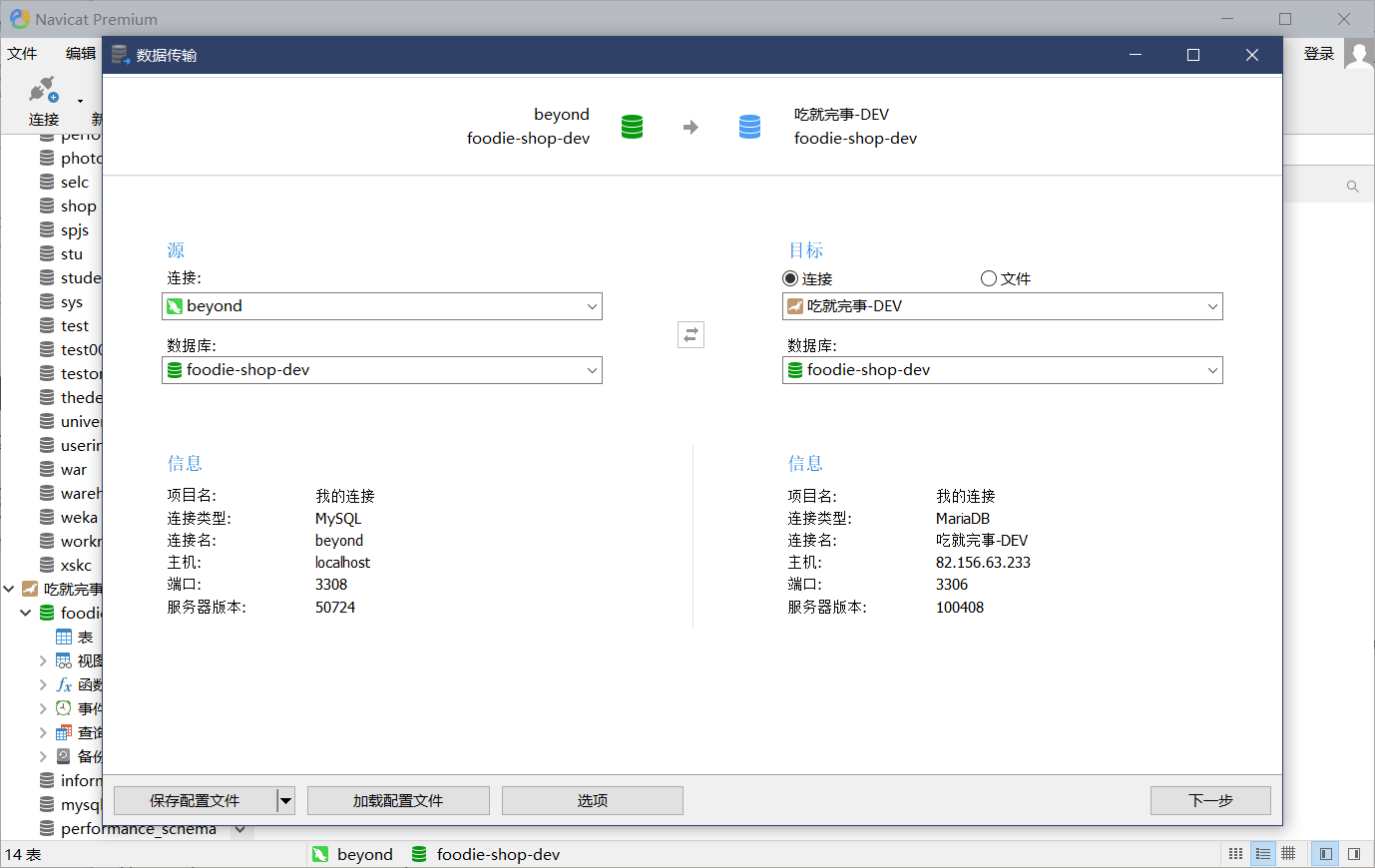Maximize the data transfer dialog
Image resolution: width=1375 pixels, height=868 pixels.
[1192, 55]
